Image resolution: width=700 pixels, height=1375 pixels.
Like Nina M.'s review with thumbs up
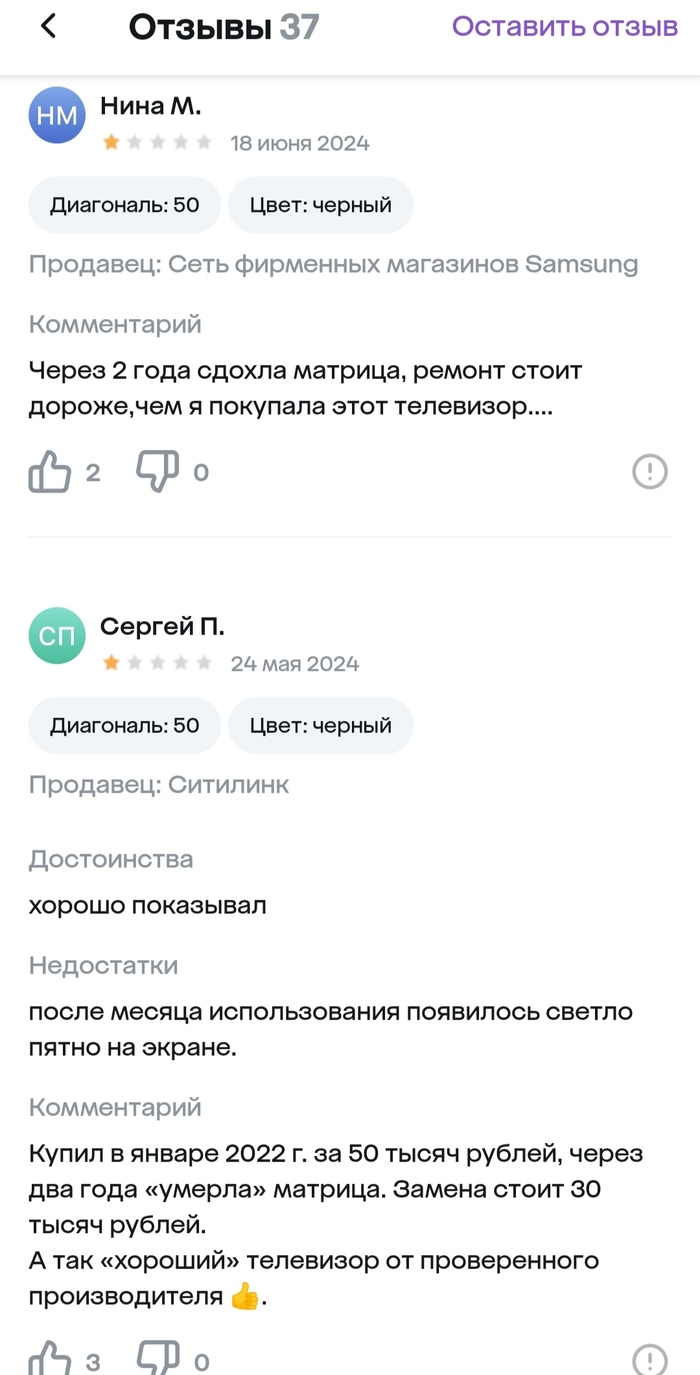[50, 472]
